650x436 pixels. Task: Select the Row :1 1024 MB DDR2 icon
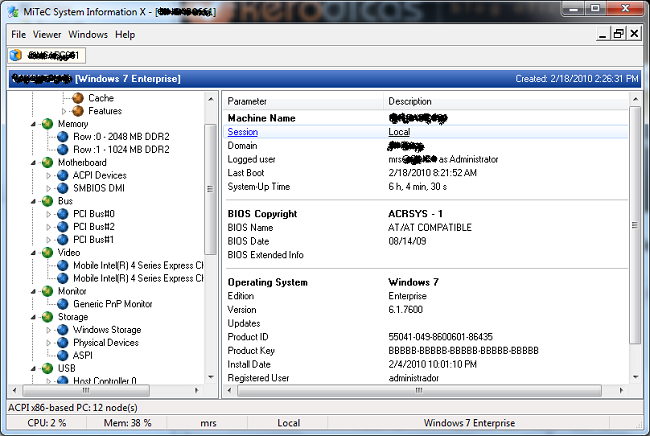tap(63, 150)
